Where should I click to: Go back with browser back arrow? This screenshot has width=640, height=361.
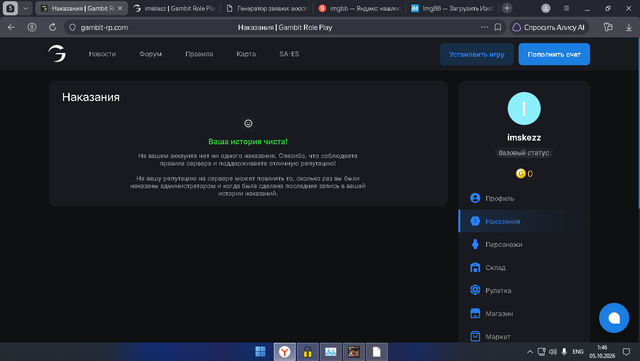click(x=11, y=27)
